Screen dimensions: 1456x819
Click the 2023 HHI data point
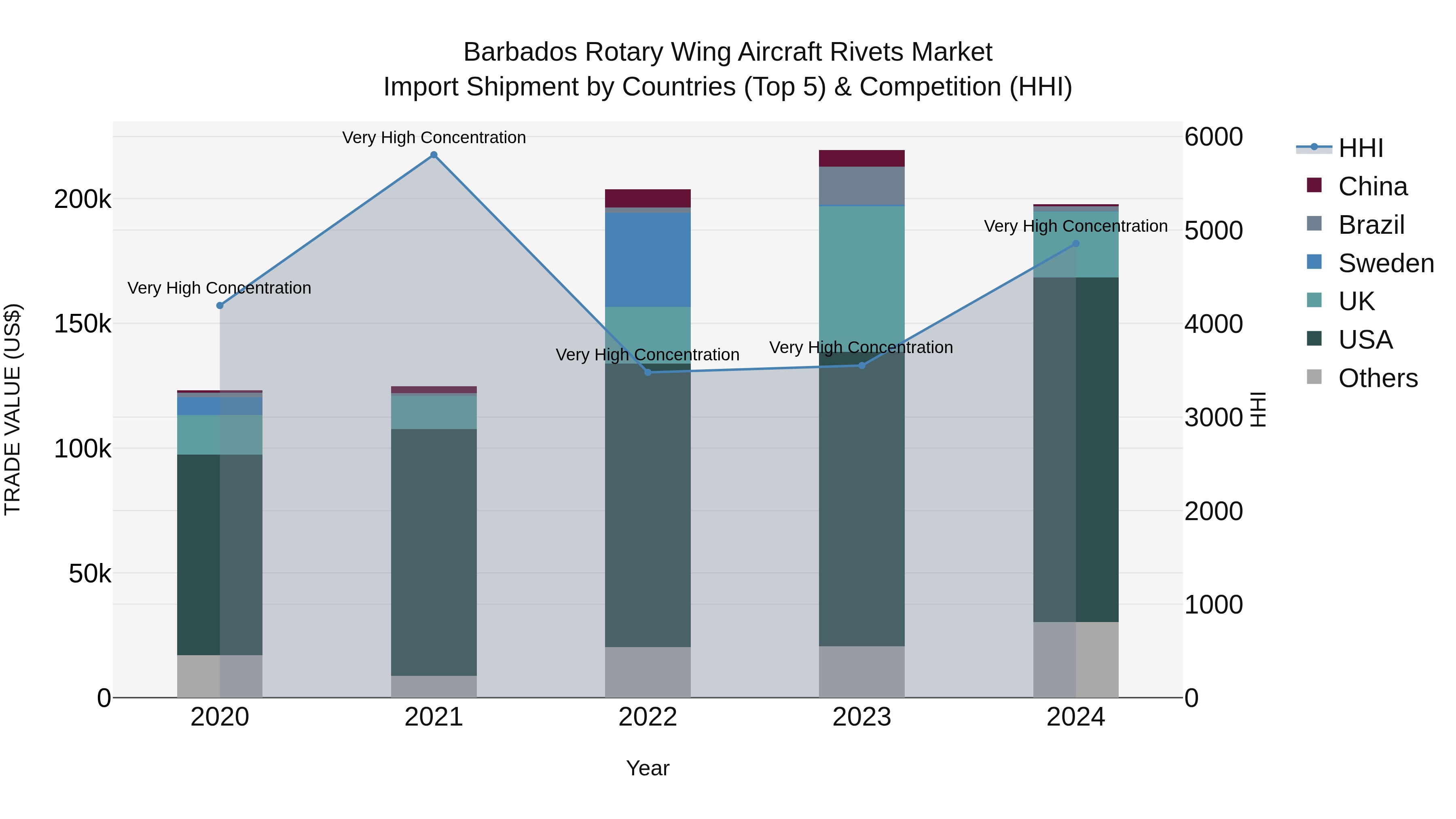point(862,366)
